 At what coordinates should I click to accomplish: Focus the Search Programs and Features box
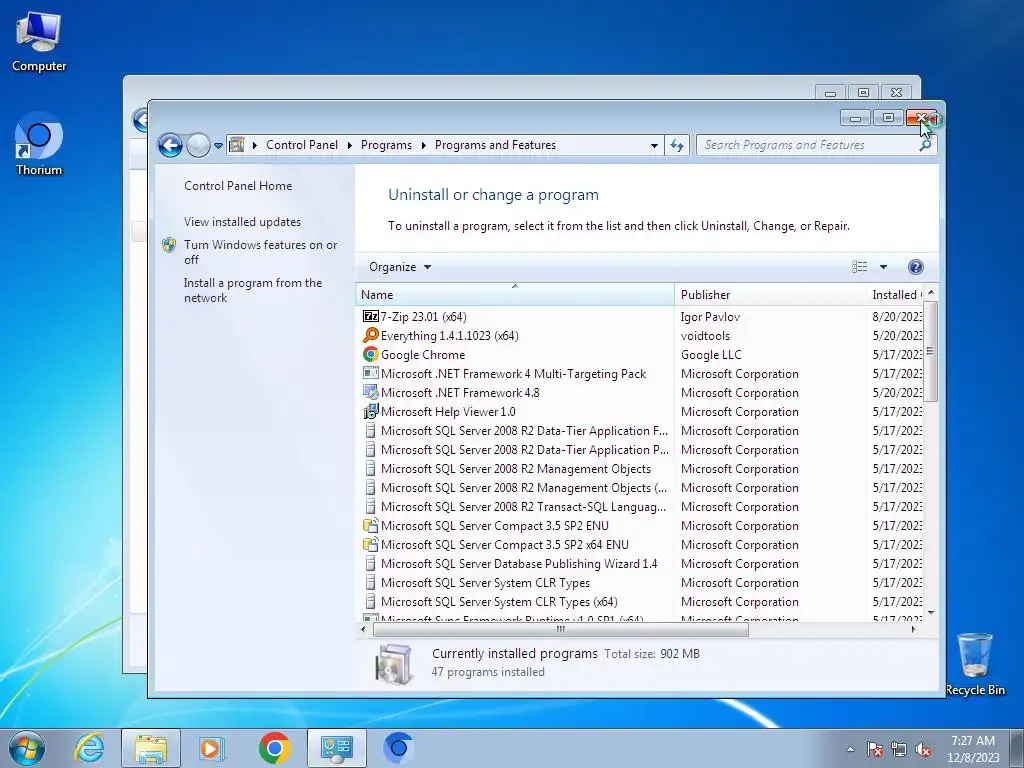(807, 145)
